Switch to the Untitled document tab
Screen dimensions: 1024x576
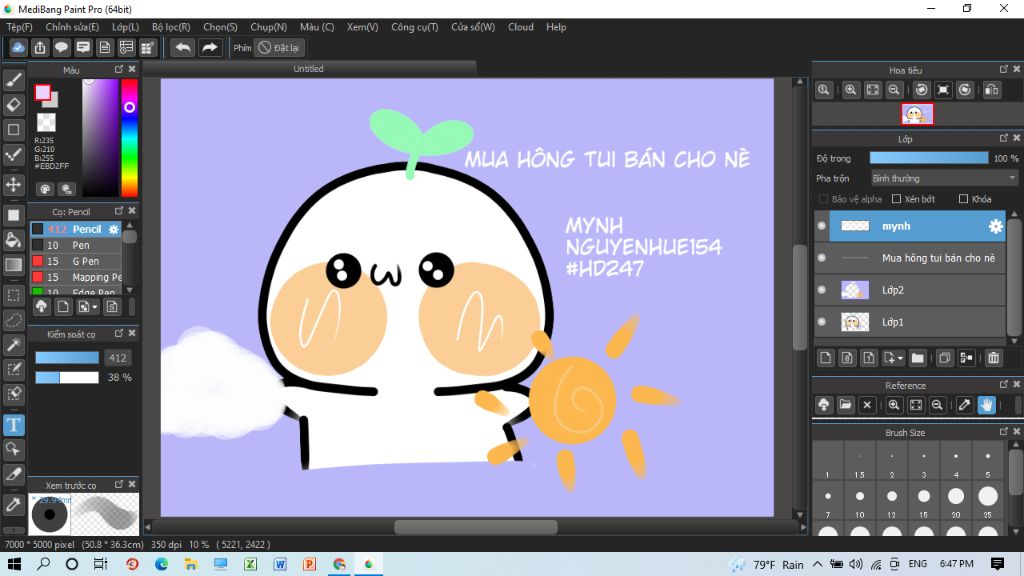coord(309,69)
